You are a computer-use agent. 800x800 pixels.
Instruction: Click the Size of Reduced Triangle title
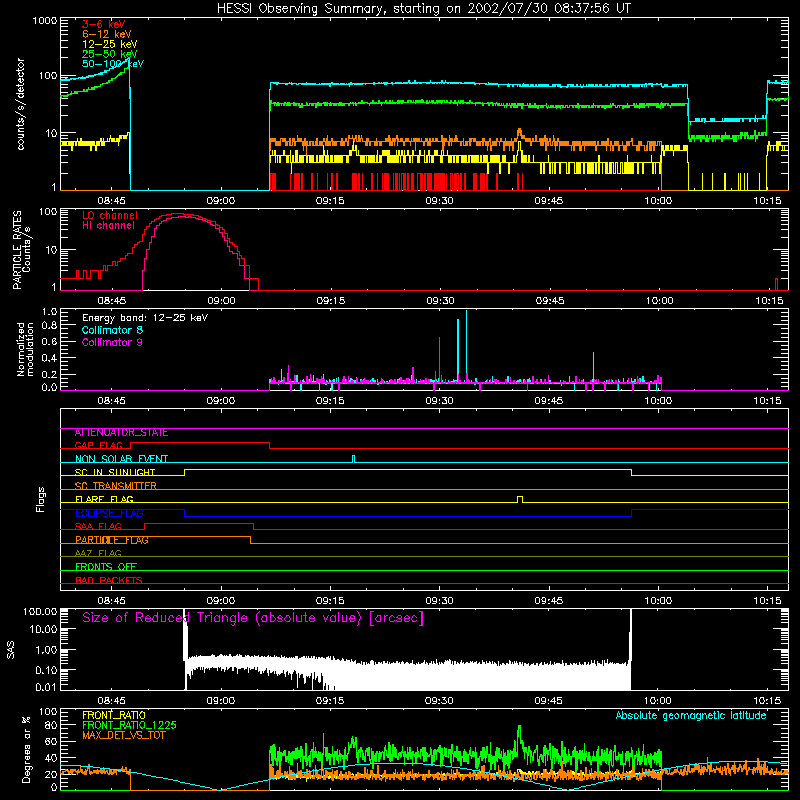coord(253,618)
